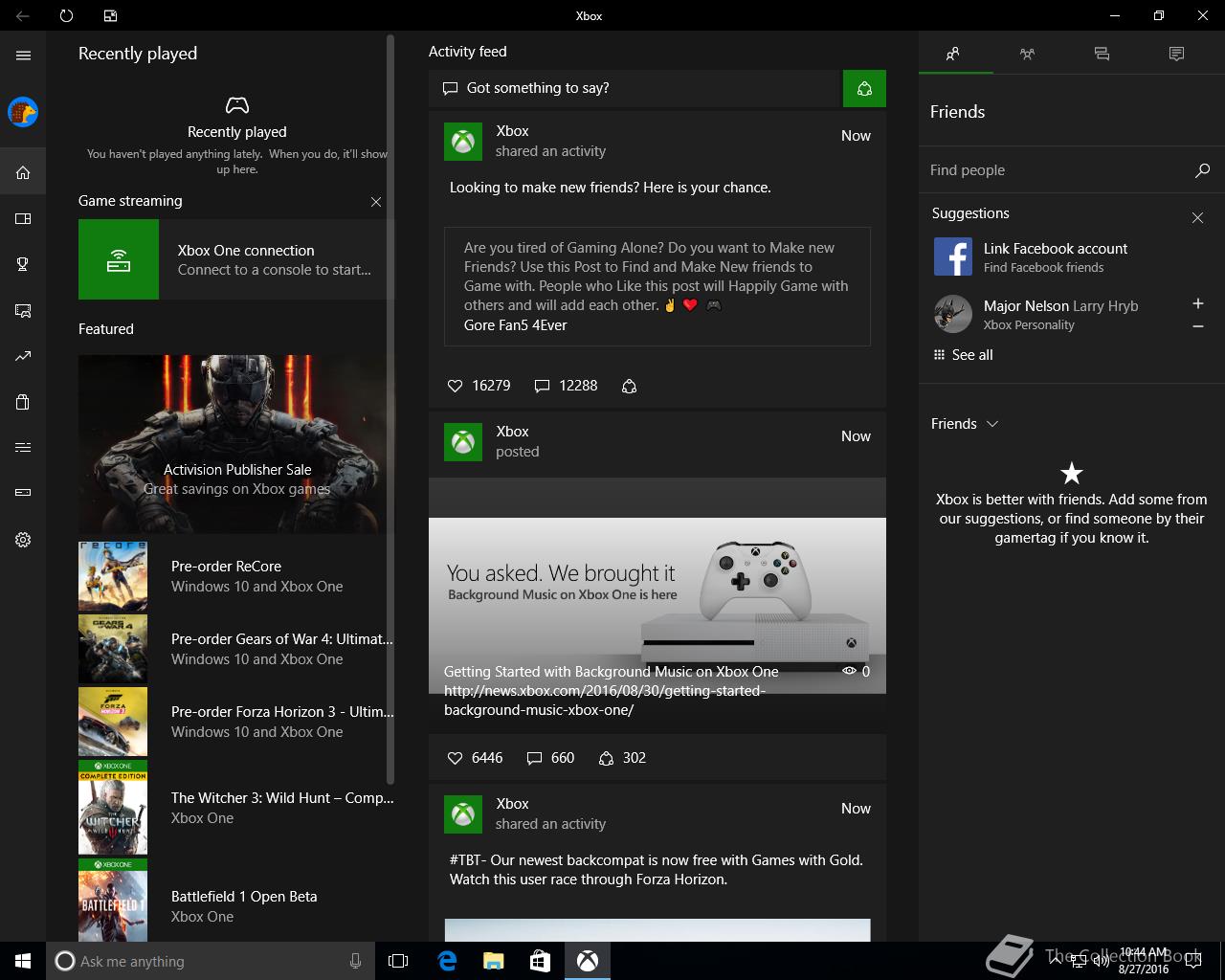Click the pop-out window icon in title bar

pos(110,15)
